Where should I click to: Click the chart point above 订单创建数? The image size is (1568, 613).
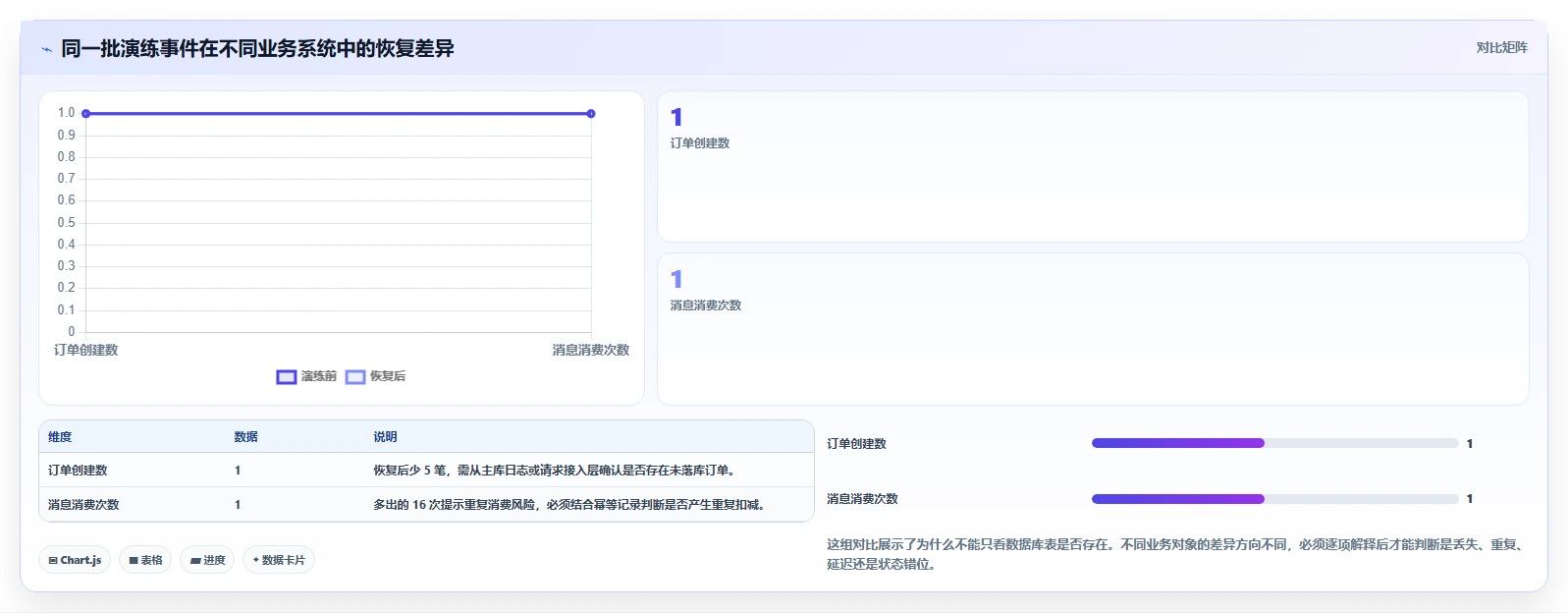click(x=86, y=114)
